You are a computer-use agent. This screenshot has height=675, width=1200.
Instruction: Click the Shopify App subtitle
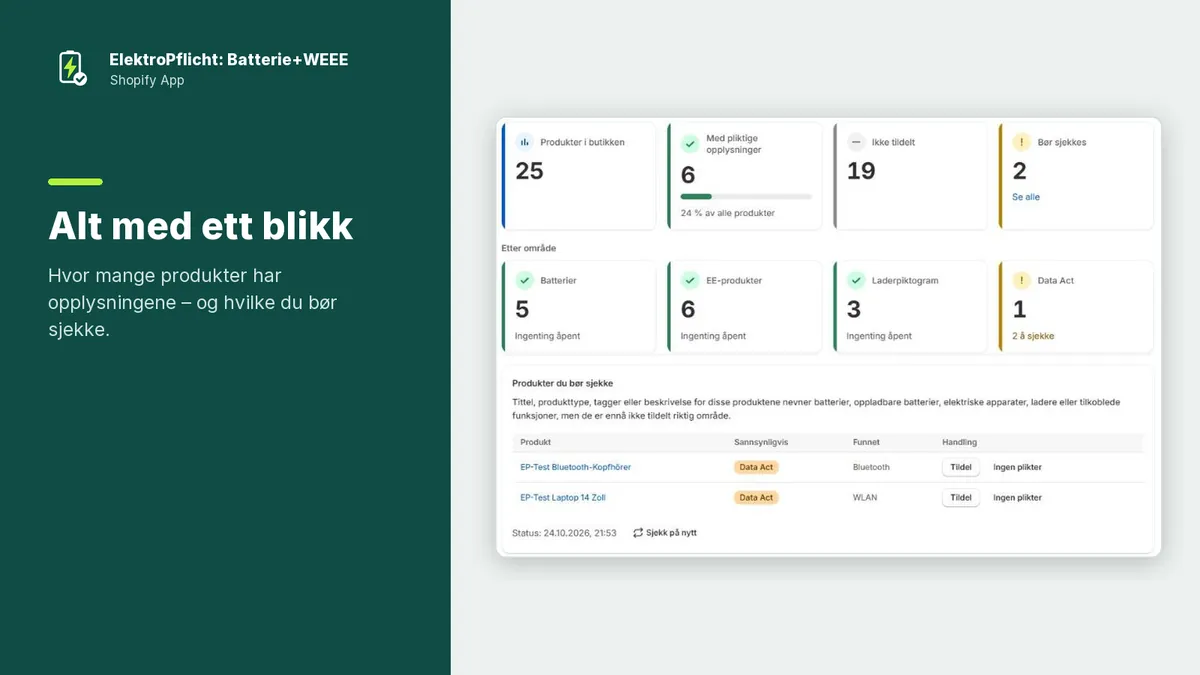pyautogui.click(x=147, y=80)
